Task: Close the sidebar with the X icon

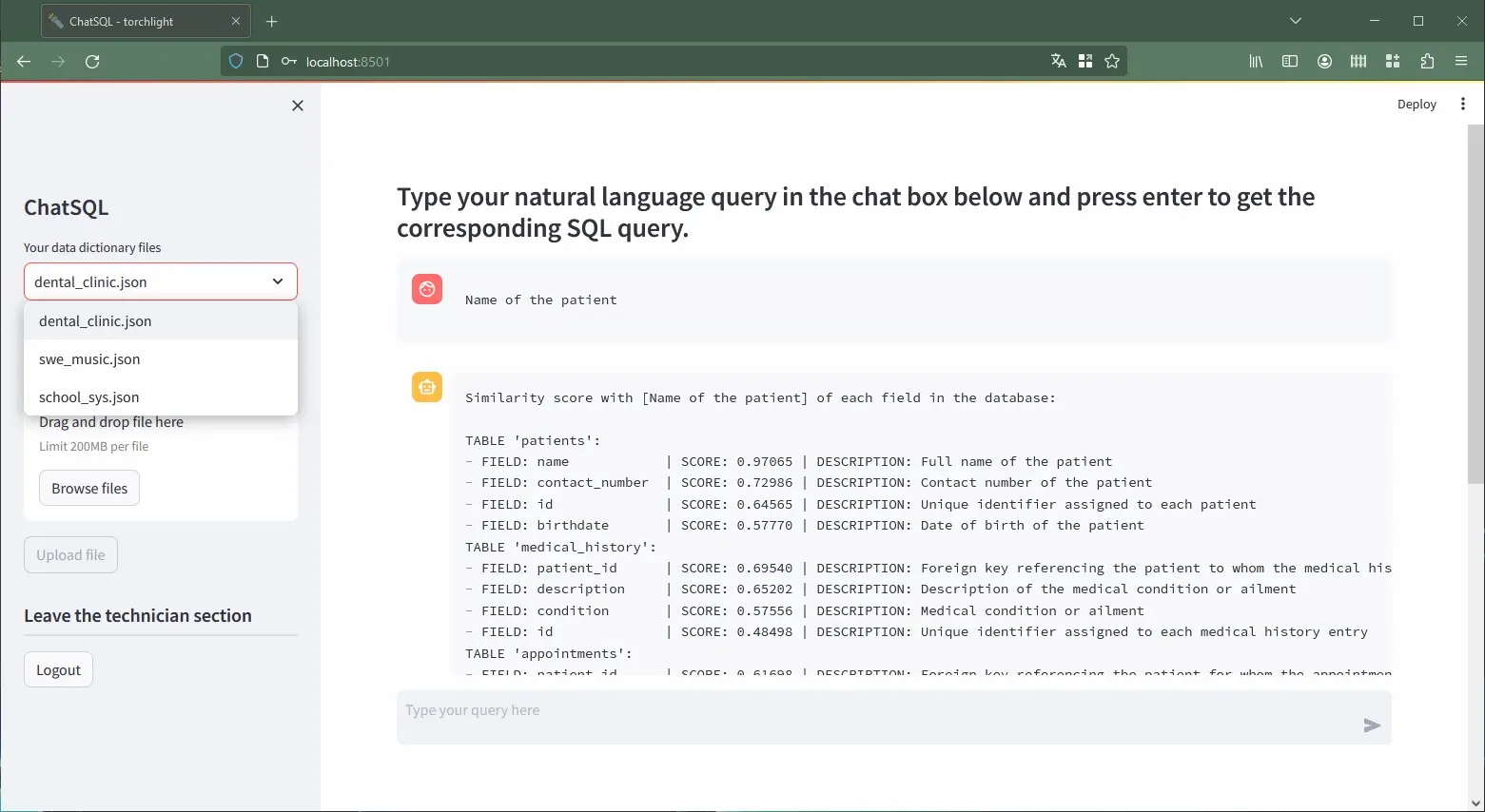Action: pyautogui.click(x=298, y=106)
